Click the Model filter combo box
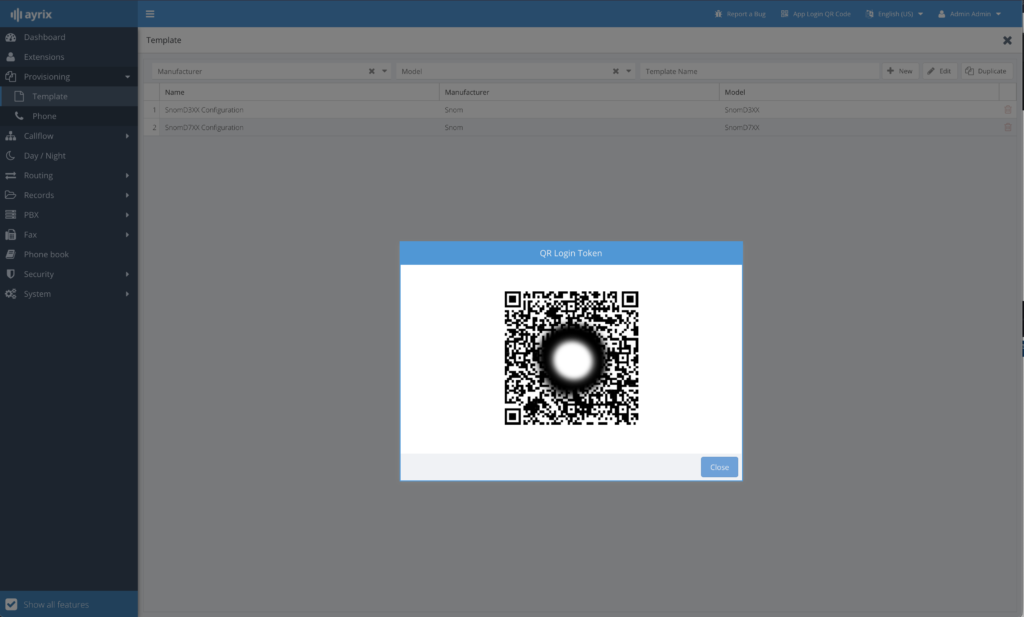The height and width of the screenshot is (617, 1024). (x=515, y=71)
